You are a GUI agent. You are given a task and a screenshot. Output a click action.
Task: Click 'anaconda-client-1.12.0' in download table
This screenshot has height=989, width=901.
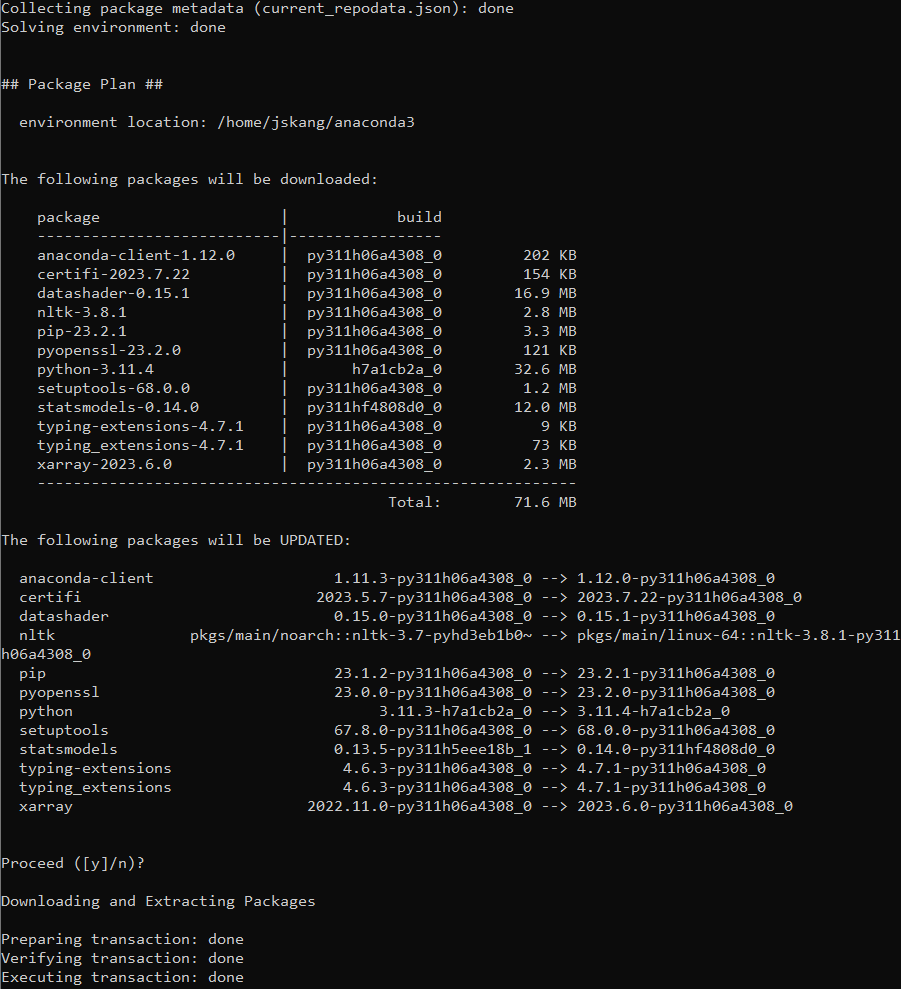click(x=136, y=255)
